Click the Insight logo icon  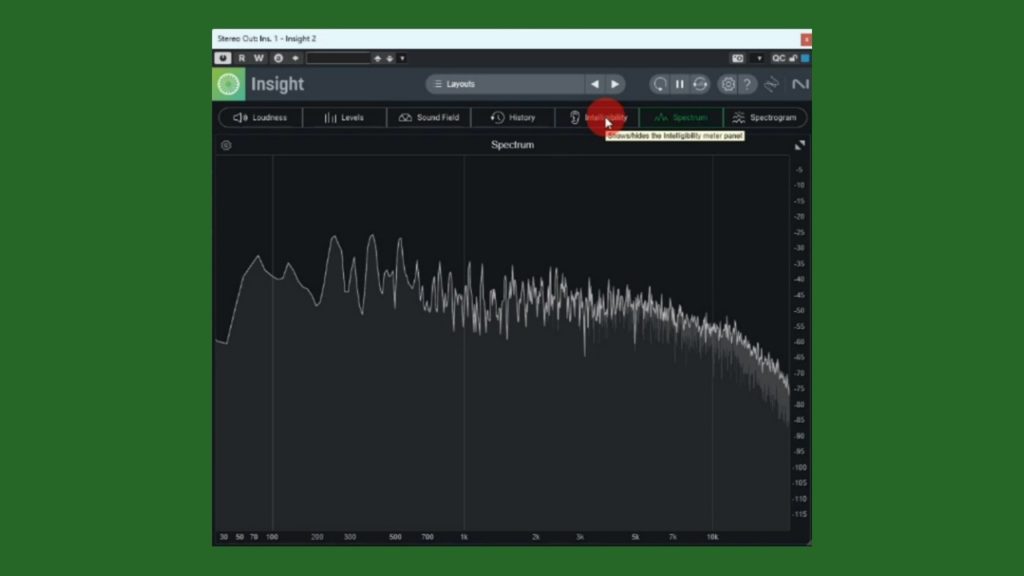[229, 84]
